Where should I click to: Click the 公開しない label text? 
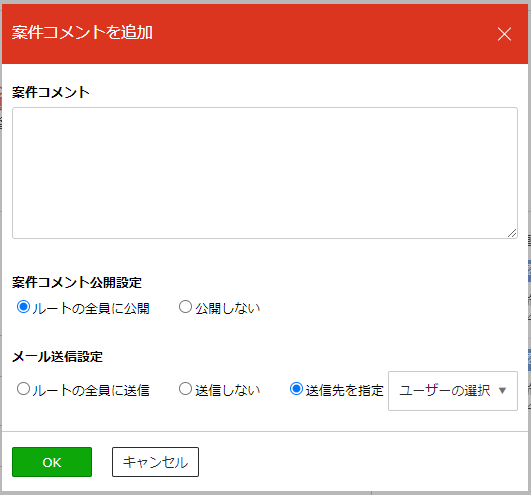[x=228, y=308]
